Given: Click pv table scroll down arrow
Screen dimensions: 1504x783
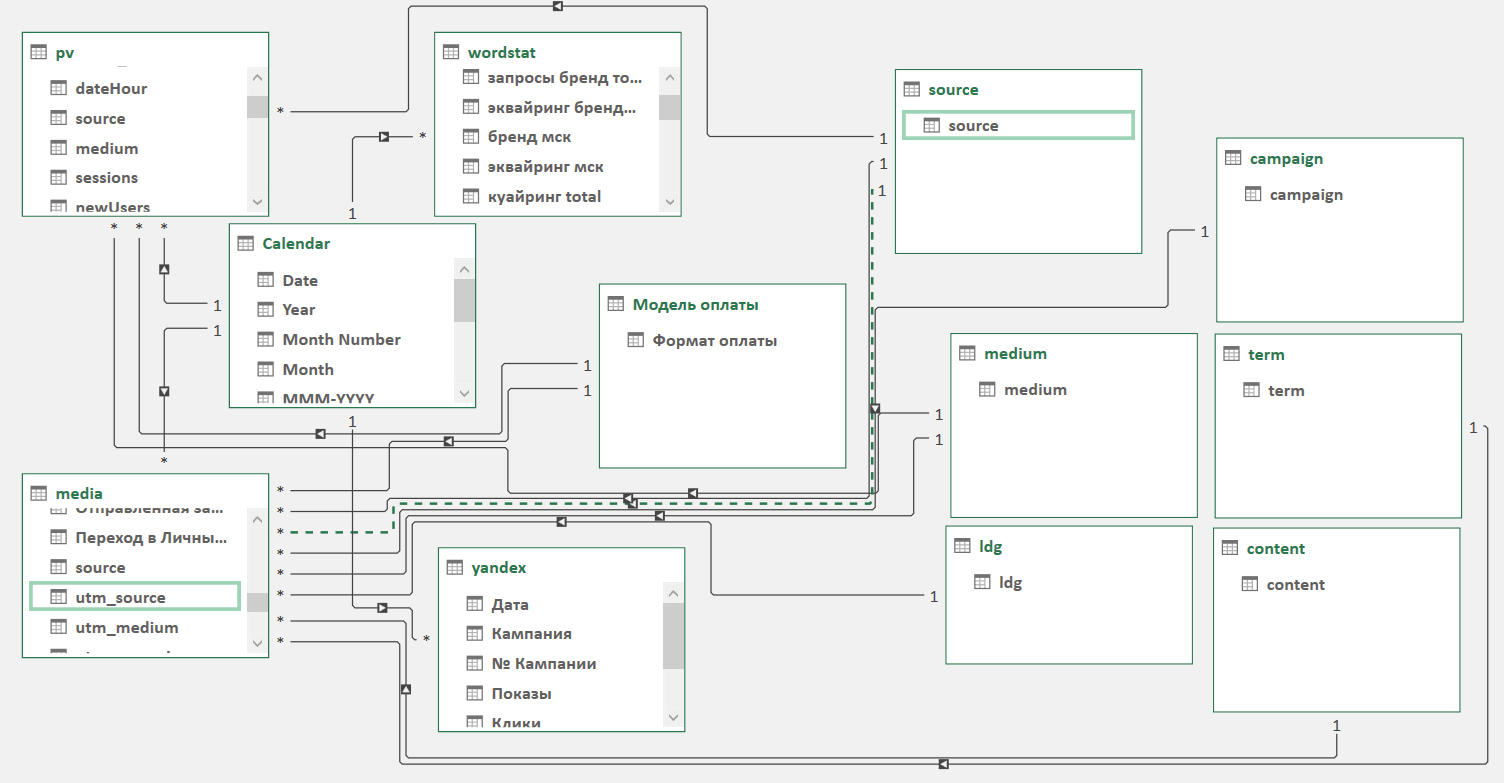Looking at the screenshot, I should [258, 201].
